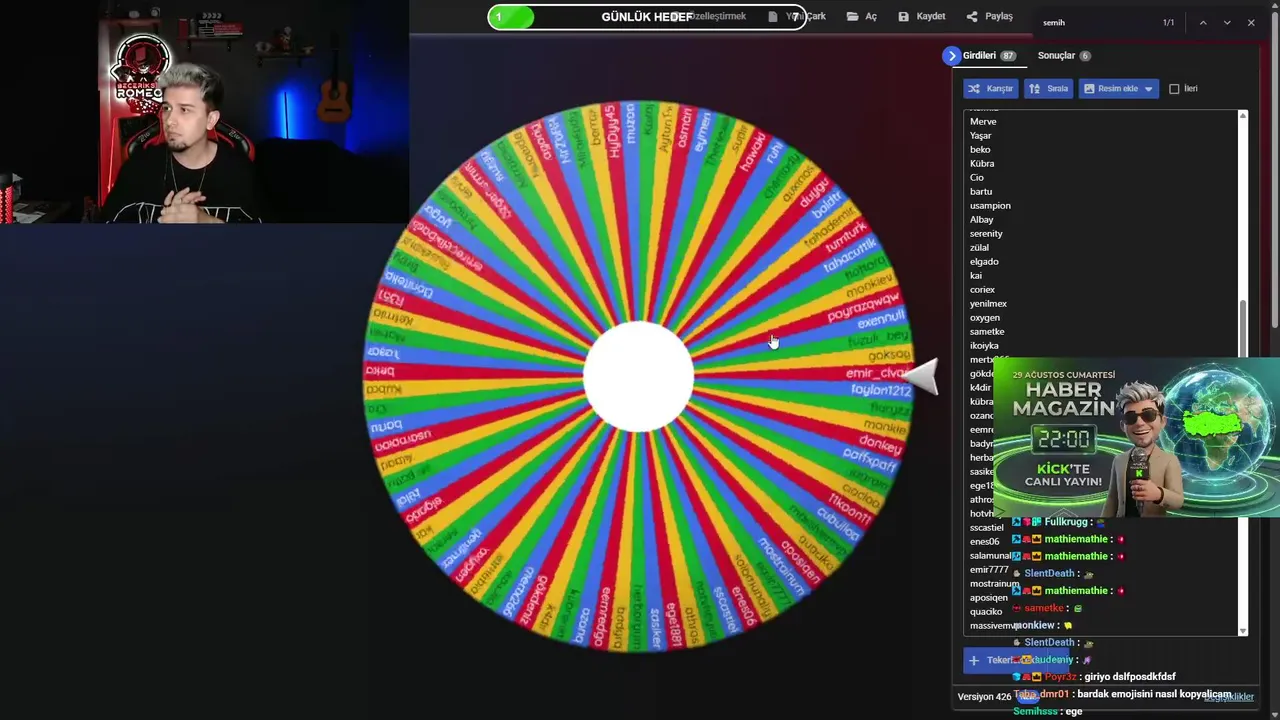This screenshot has width=1280, height=720.
Task: Click the 'Fullkrugg' chat username
Action: pyautogui.click(x=1066, y=522)
